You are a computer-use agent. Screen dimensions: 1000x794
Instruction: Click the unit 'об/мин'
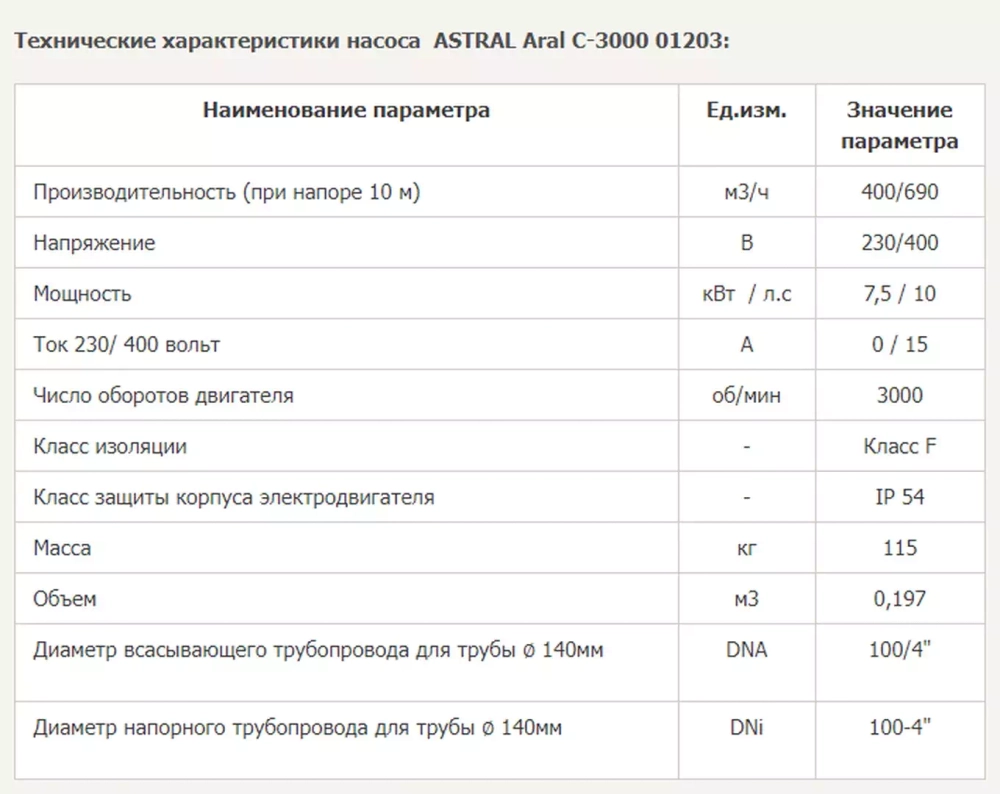coord(746,396)
